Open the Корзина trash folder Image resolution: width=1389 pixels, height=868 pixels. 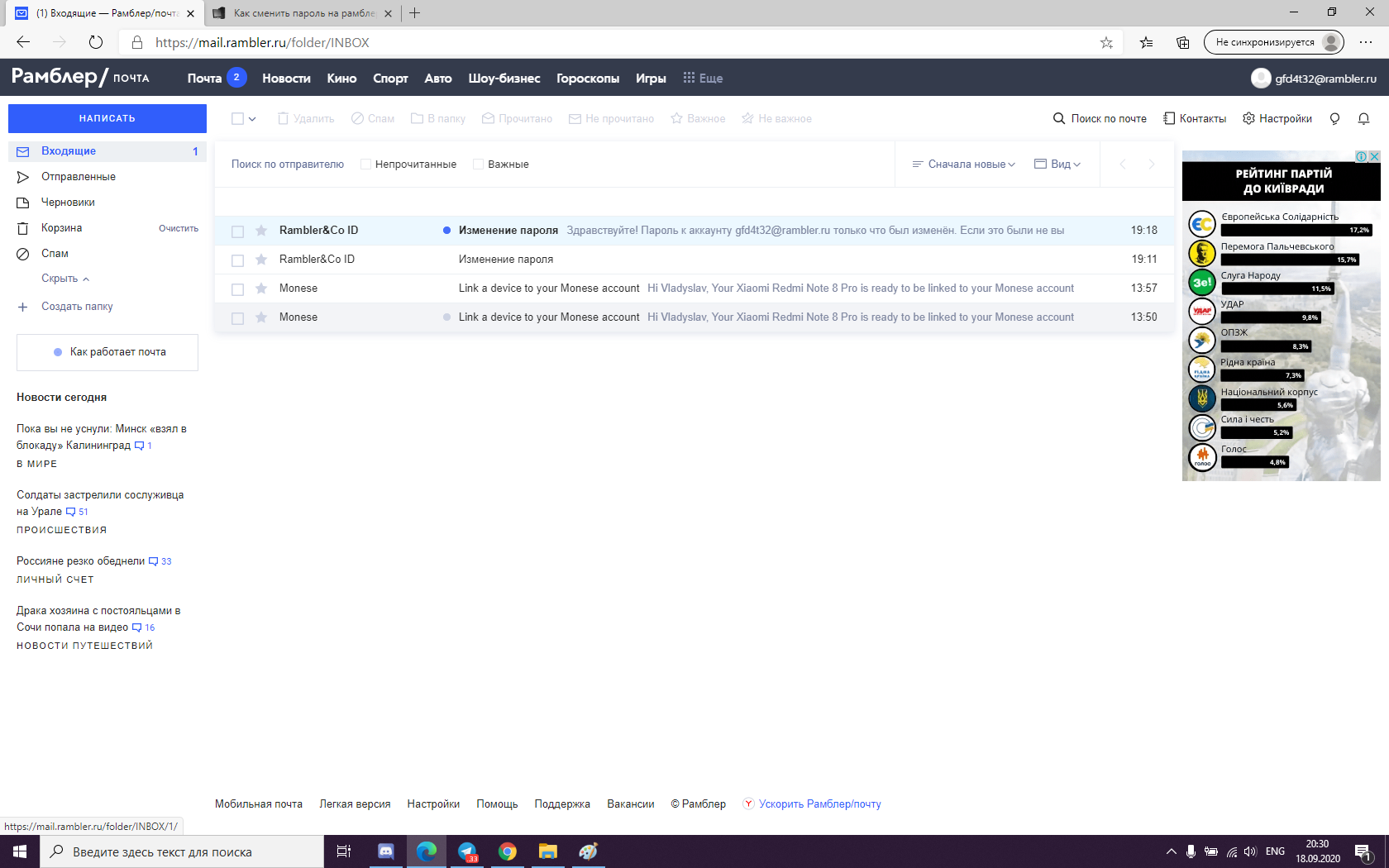tap(62, 228)
